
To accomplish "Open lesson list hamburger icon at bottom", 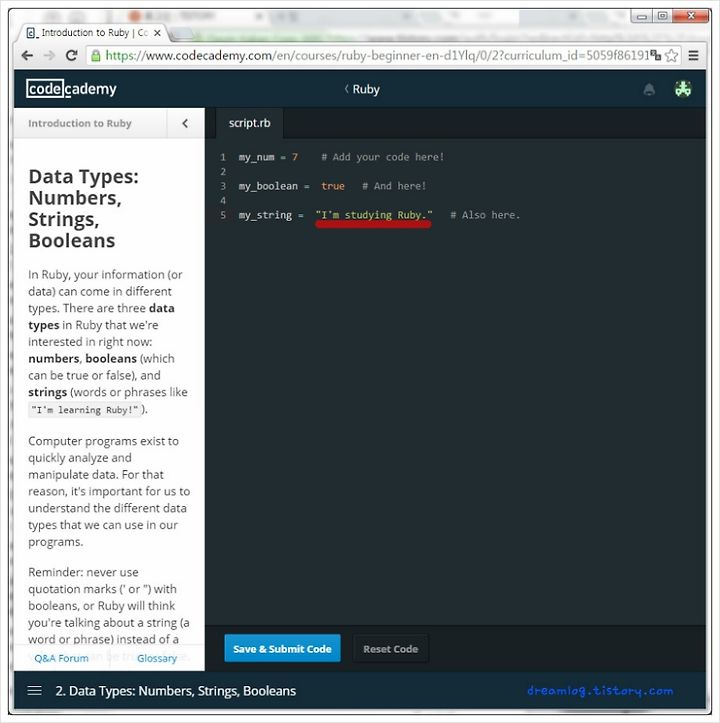I will [35, 690].
